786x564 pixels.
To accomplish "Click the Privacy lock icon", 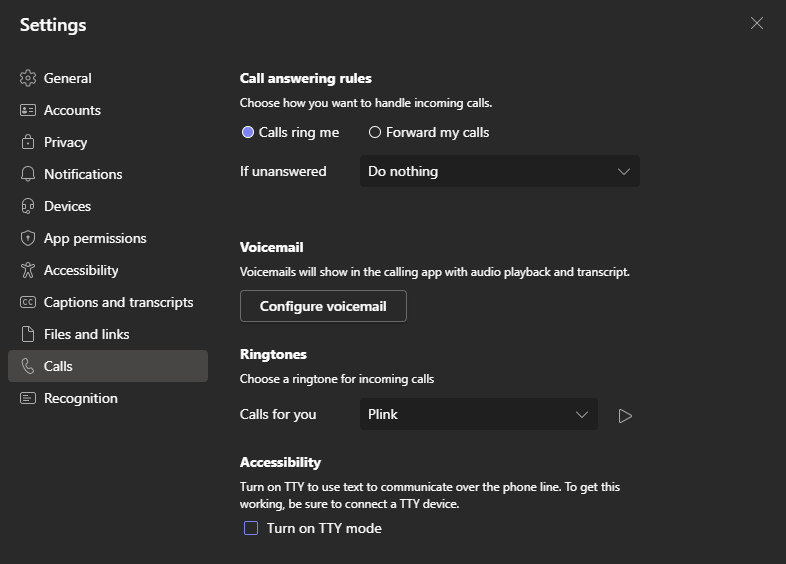I will click(x=28, y=142).
